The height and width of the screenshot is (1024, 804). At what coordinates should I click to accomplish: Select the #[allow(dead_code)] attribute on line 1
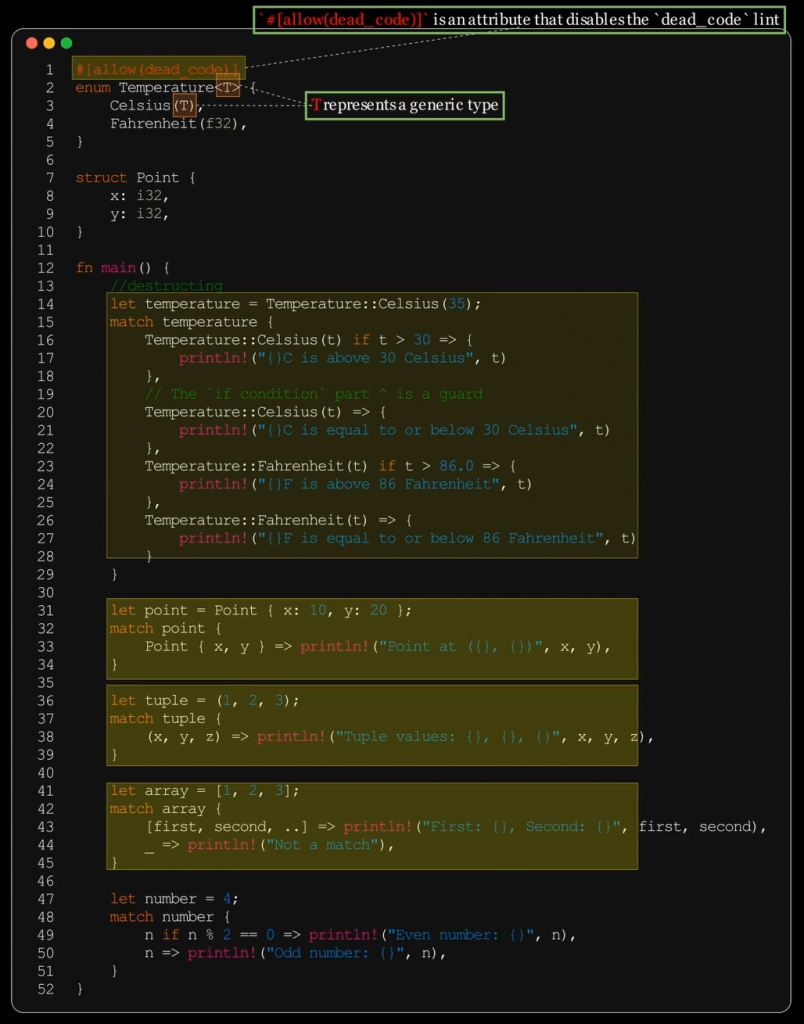pos(158,69)
